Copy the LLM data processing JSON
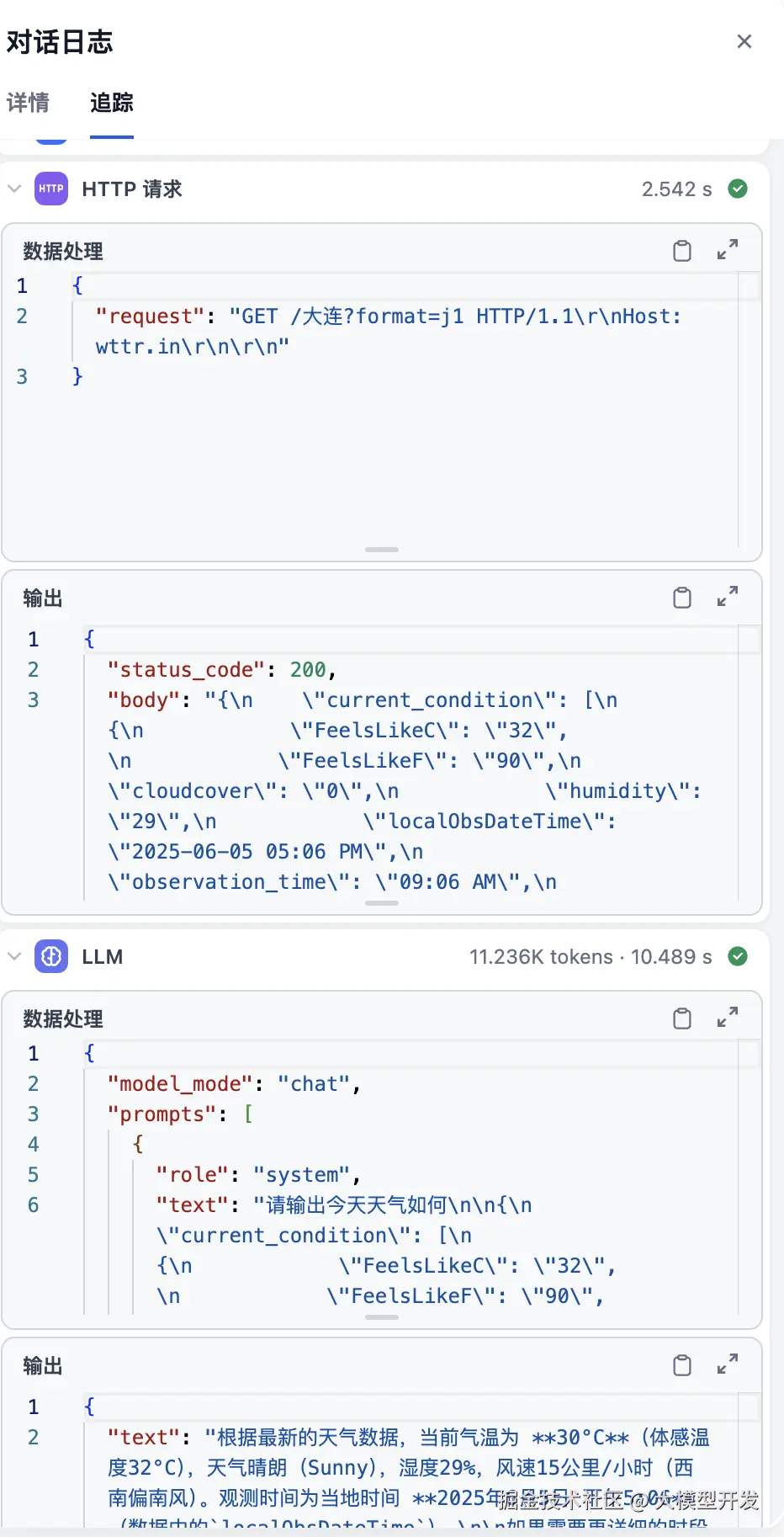This screenshot has height=1537, width=784. click(x=682, y=1018)
